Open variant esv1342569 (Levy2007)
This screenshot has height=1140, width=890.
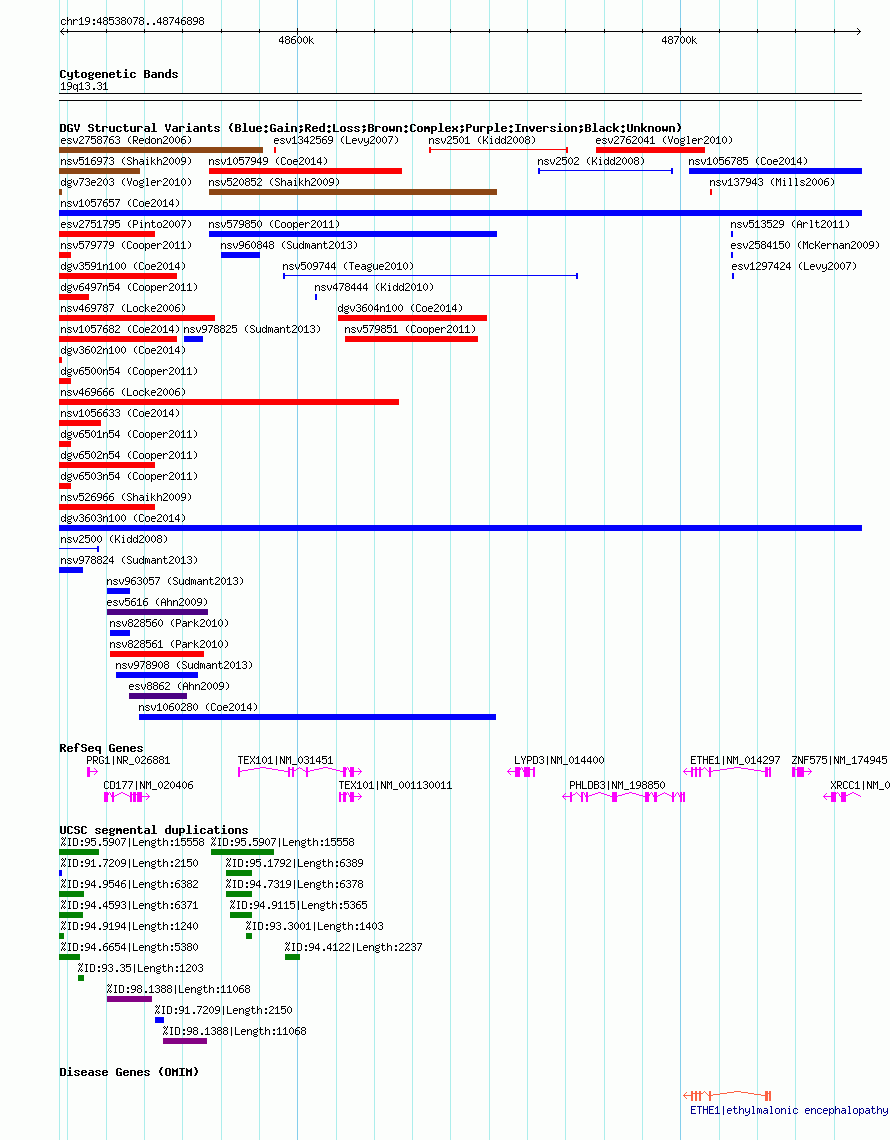[x=336, y=140]
